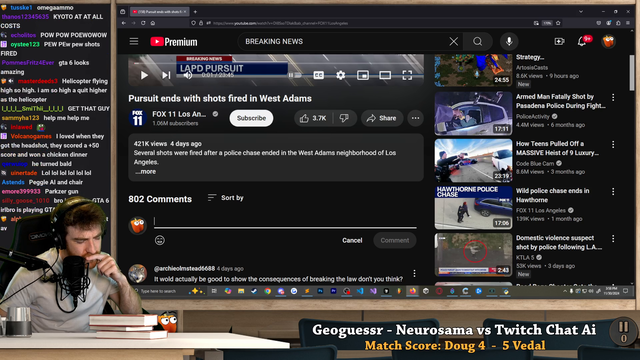Open the PoliceActivity channel link

coord(532,116)
